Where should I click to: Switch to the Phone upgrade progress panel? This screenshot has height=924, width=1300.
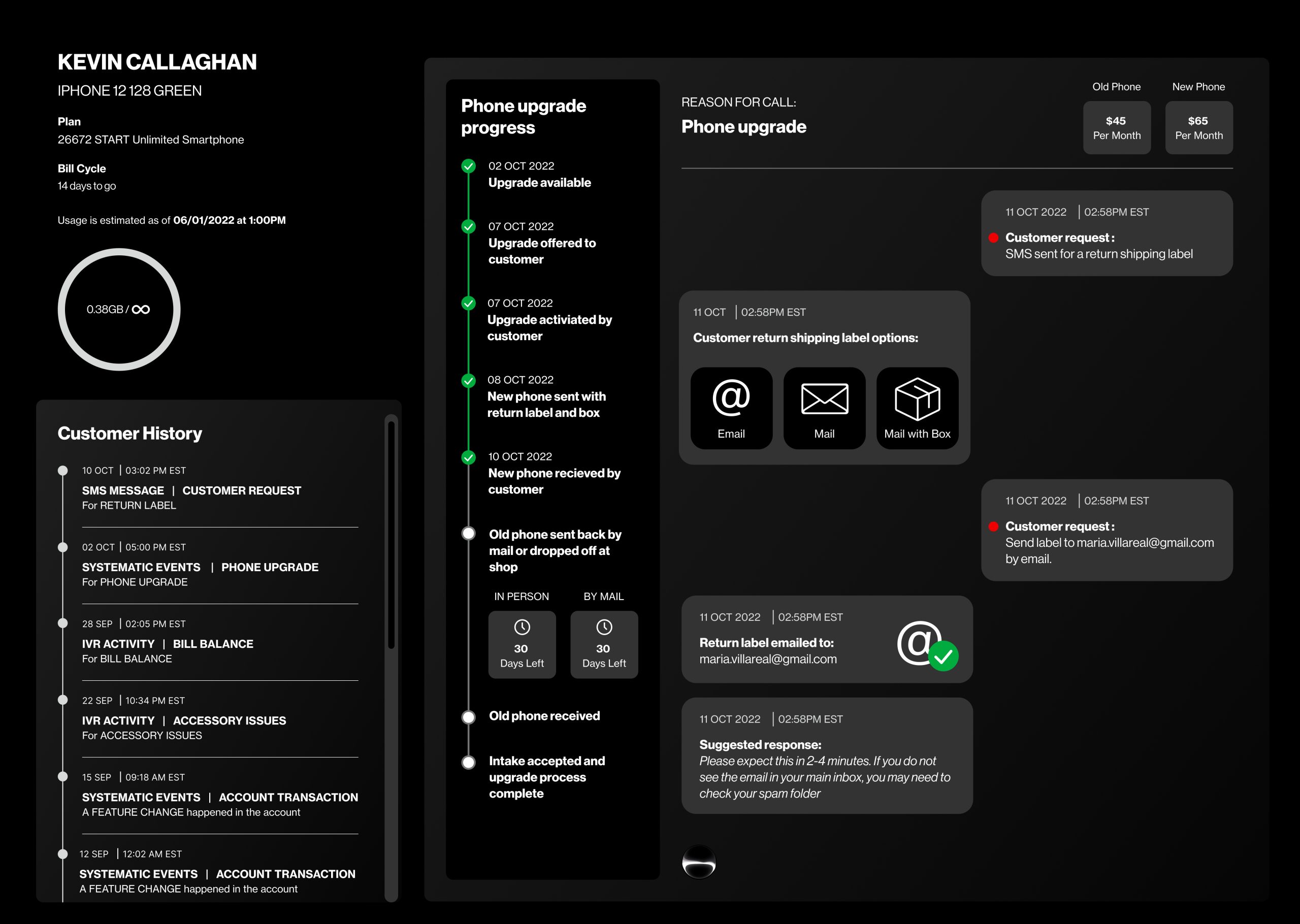coord(524,116)
